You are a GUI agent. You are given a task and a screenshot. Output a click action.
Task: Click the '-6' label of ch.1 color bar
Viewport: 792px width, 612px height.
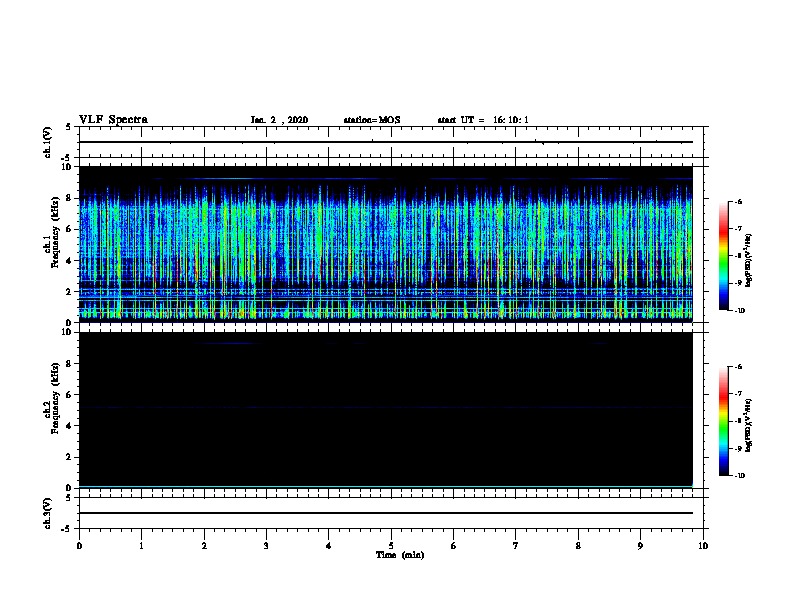tap(738, 201)
